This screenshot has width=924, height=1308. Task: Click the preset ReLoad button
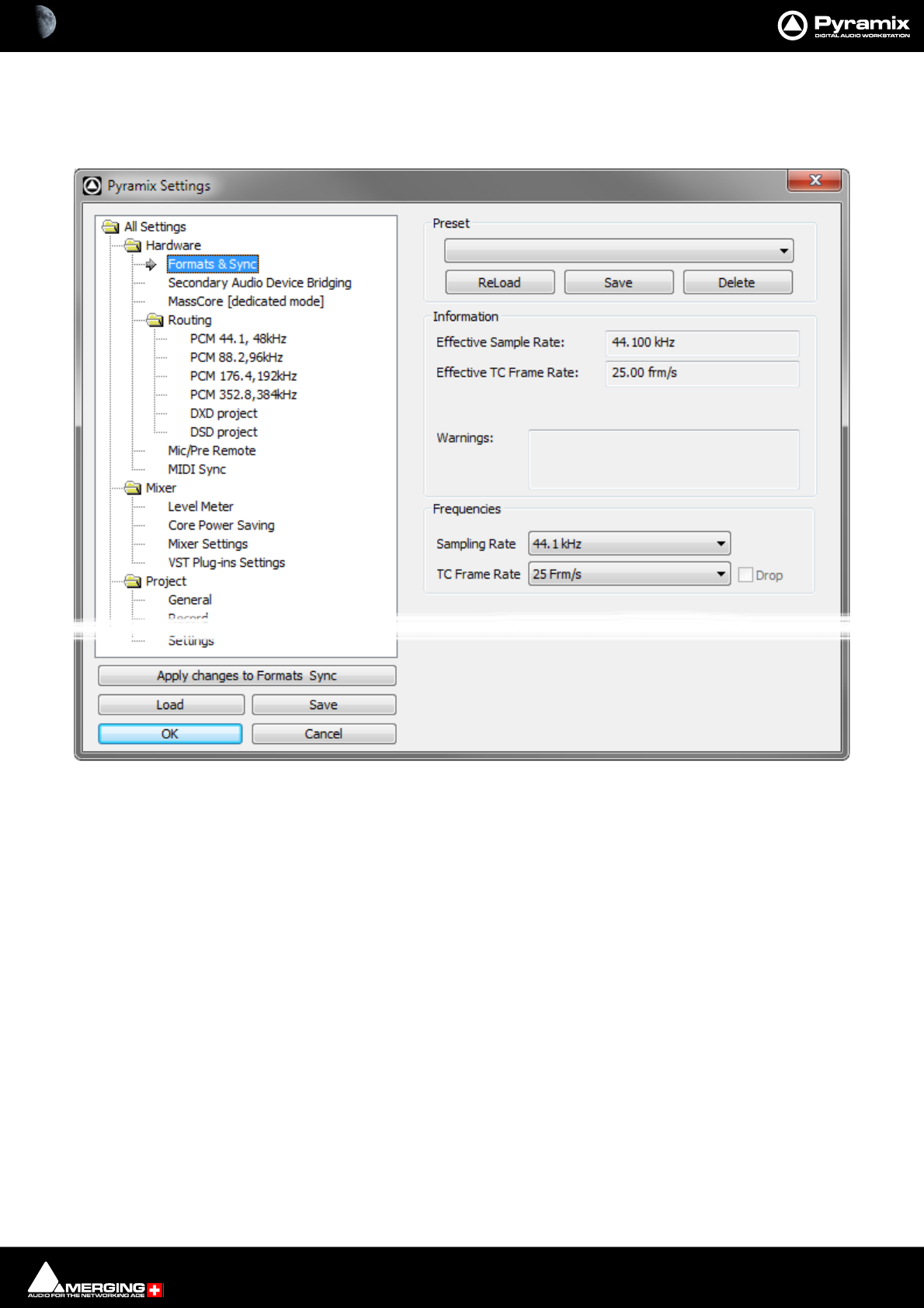tap(500, 283)
